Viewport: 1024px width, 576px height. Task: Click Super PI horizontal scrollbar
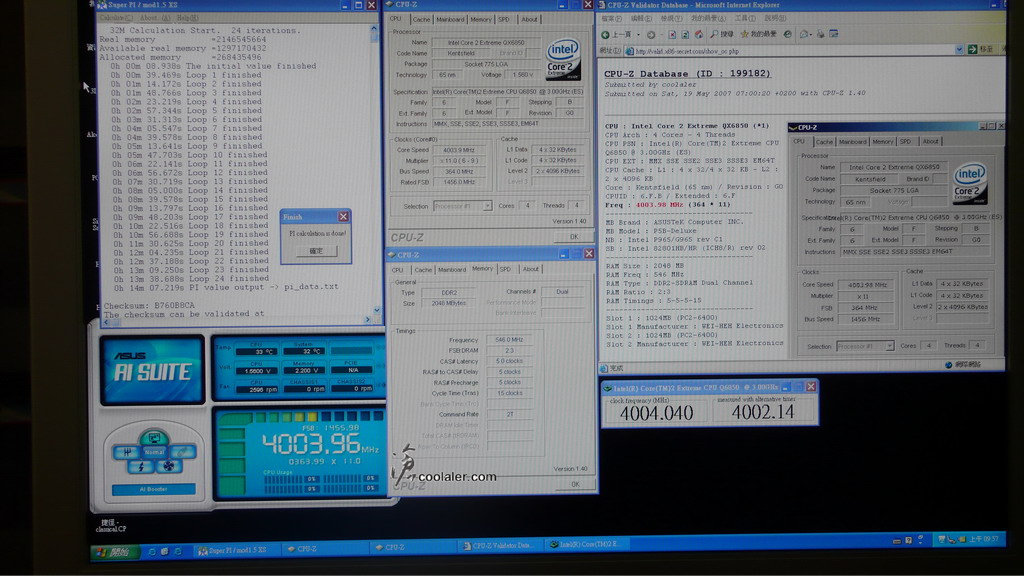[236, 321]
